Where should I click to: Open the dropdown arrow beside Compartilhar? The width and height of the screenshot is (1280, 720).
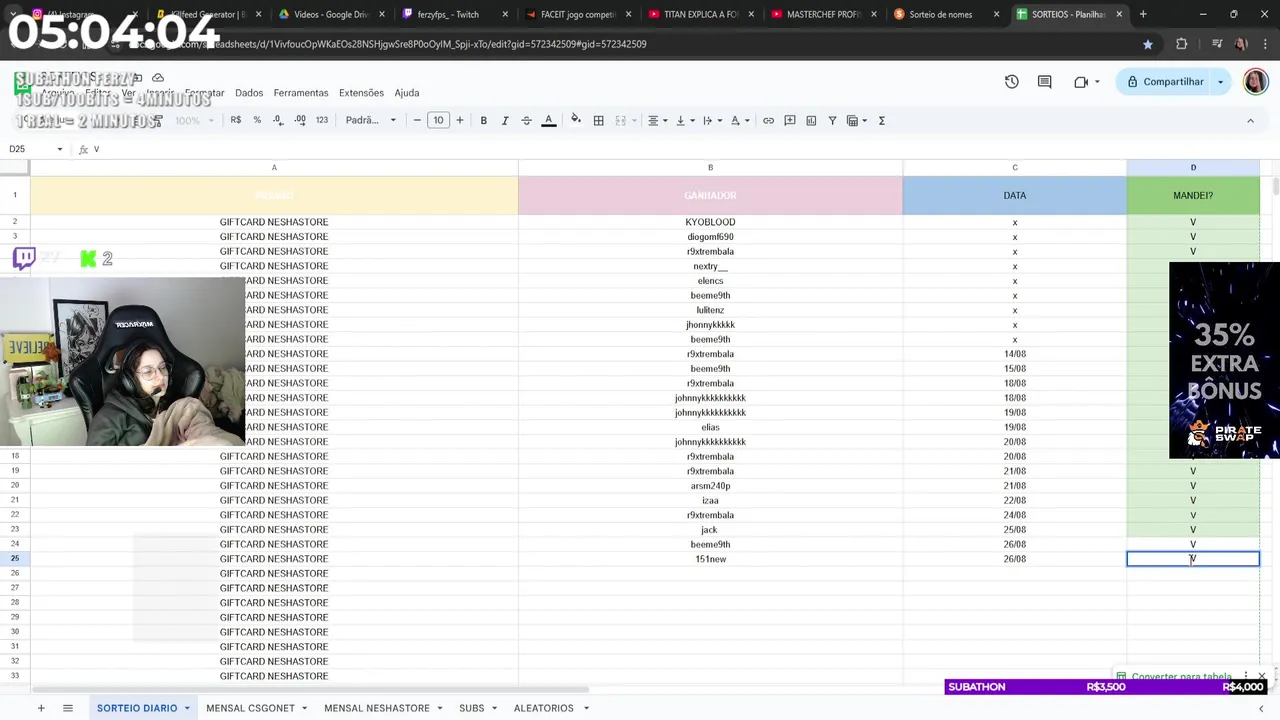click(x=1220, y=82)
